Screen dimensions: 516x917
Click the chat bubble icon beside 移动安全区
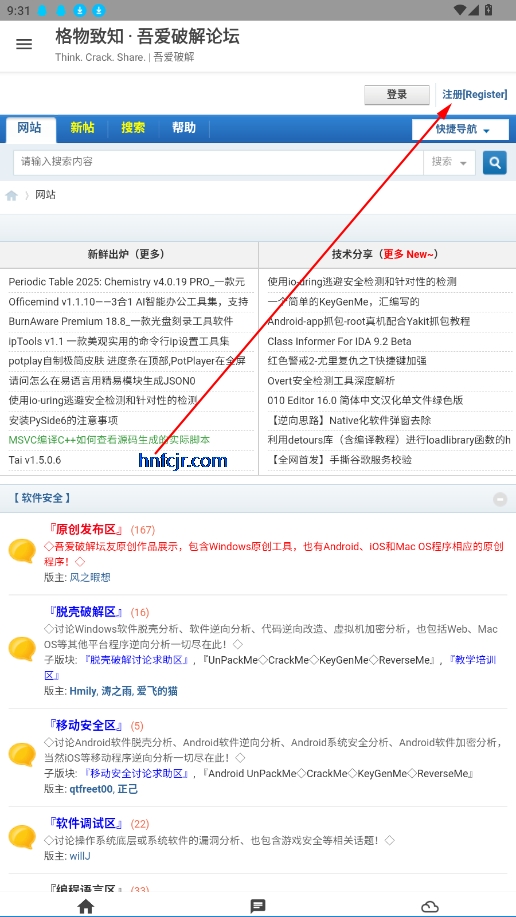(22, 754)
